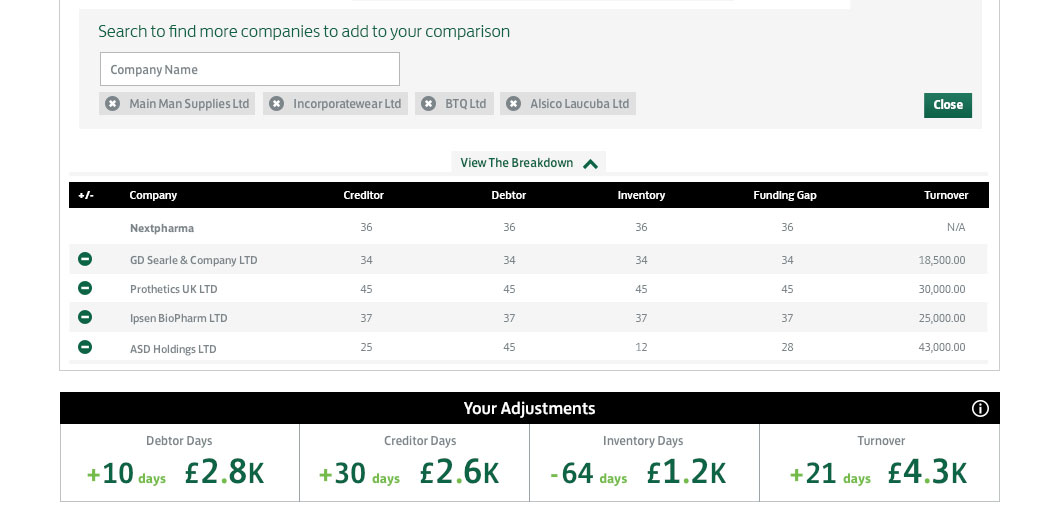Remove Incorporatewear Ltd from comparison
Screen dimensions: 1058x521
tap(277, 104)
